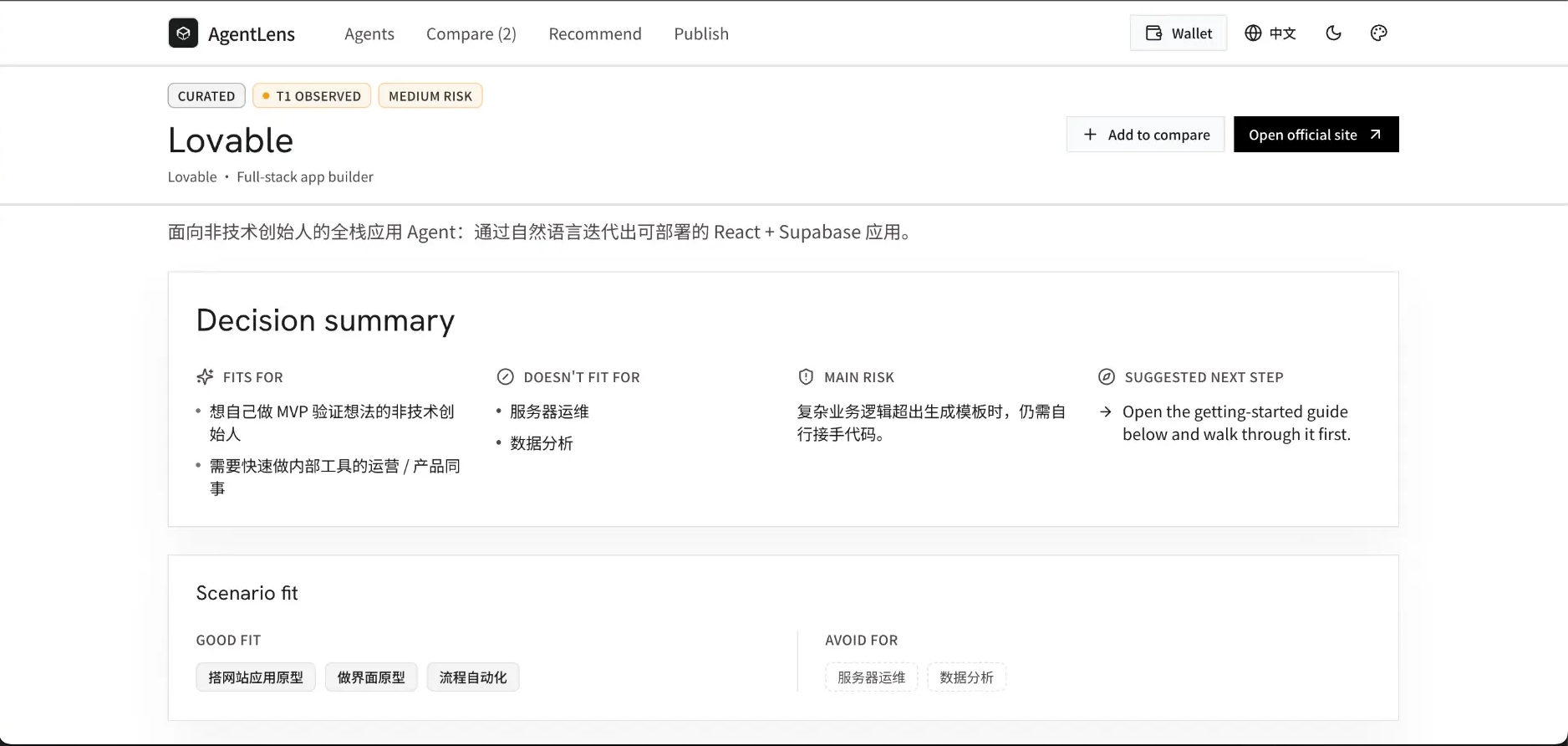Switch language to 中文
This screenshot has width=1568, height=746.
(1270, 33)
